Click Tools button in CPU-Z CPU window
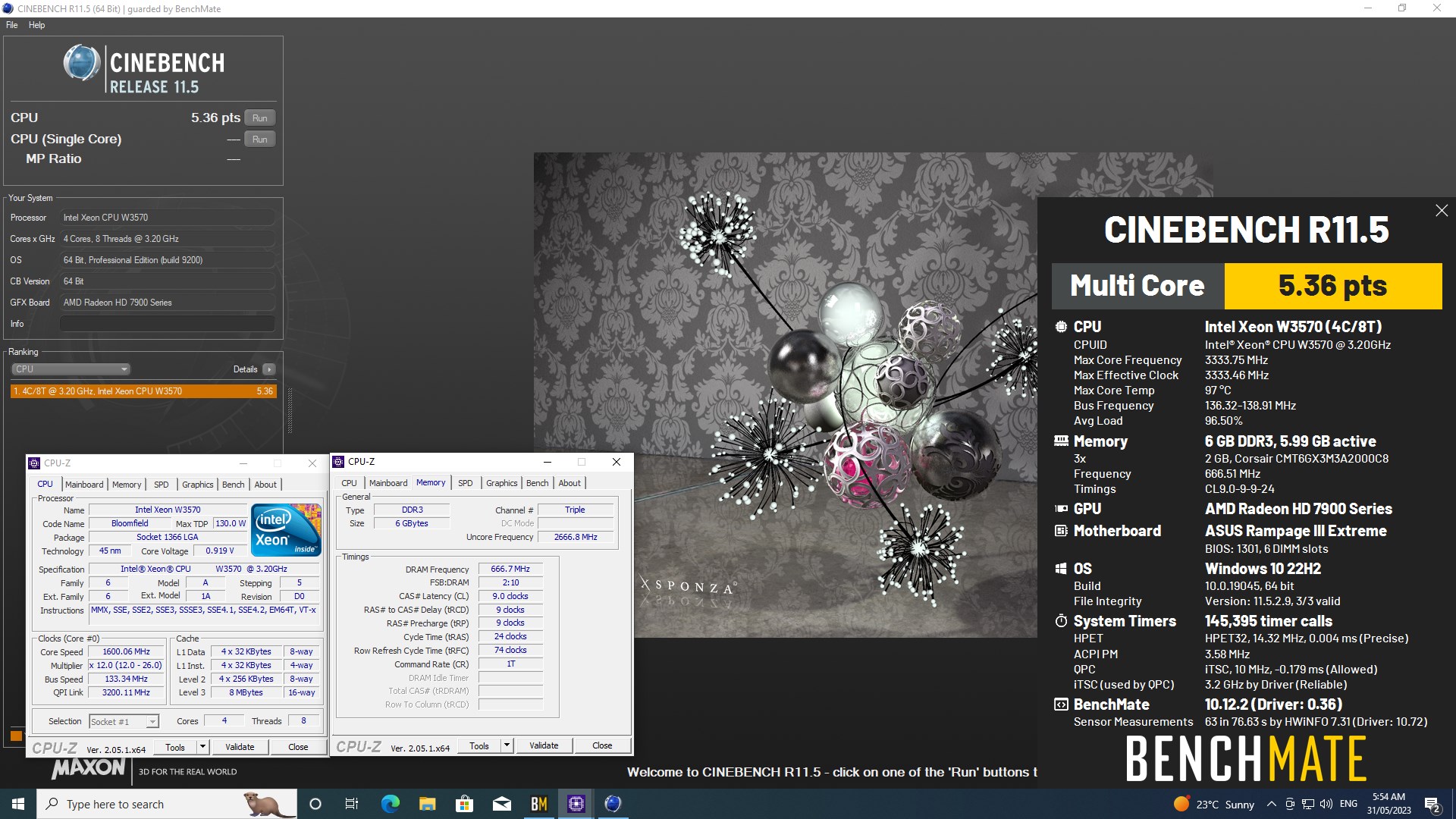Viewport: 1456px width, 819px height. pos(175,747)
